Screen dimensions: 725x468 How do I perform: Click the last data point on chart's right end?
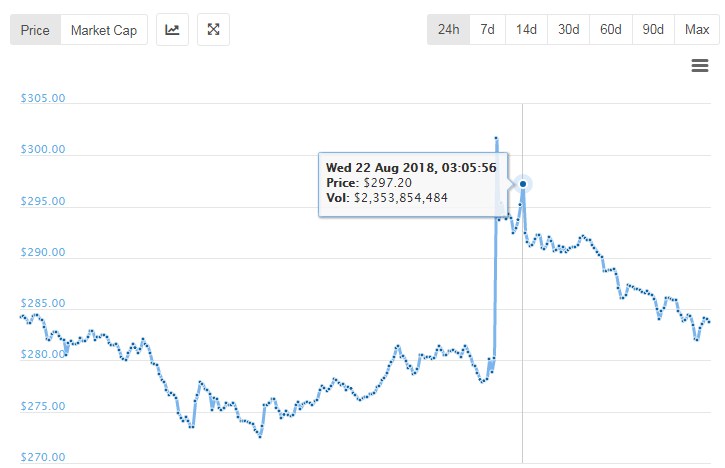[x=709, y=321]
